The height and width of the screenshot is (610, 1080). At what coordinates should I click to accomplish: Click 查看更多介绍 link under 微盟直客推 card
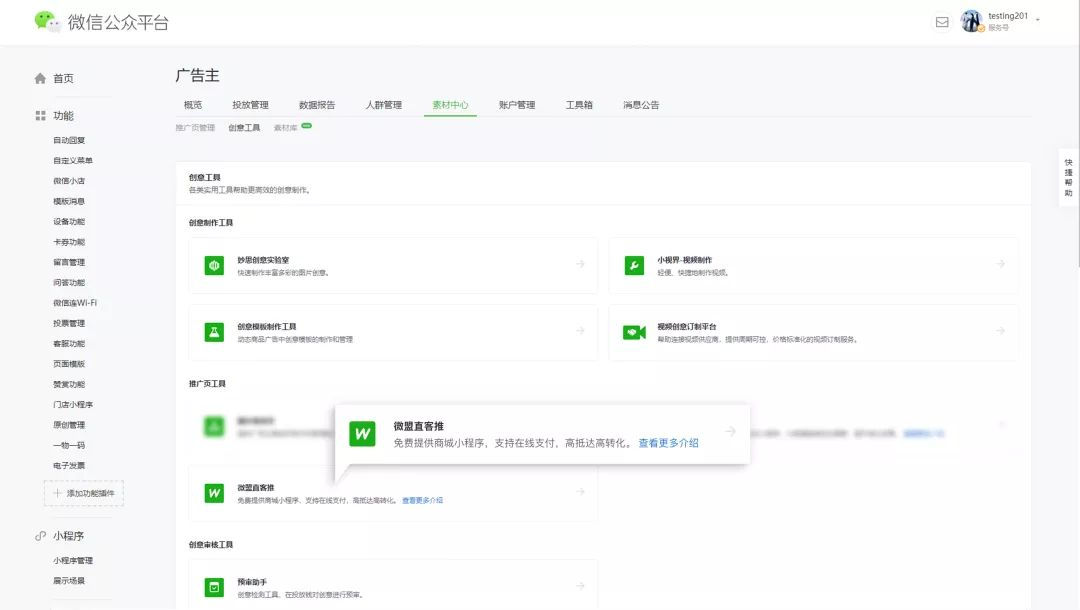pyautogui.click(x=422, y=501)
